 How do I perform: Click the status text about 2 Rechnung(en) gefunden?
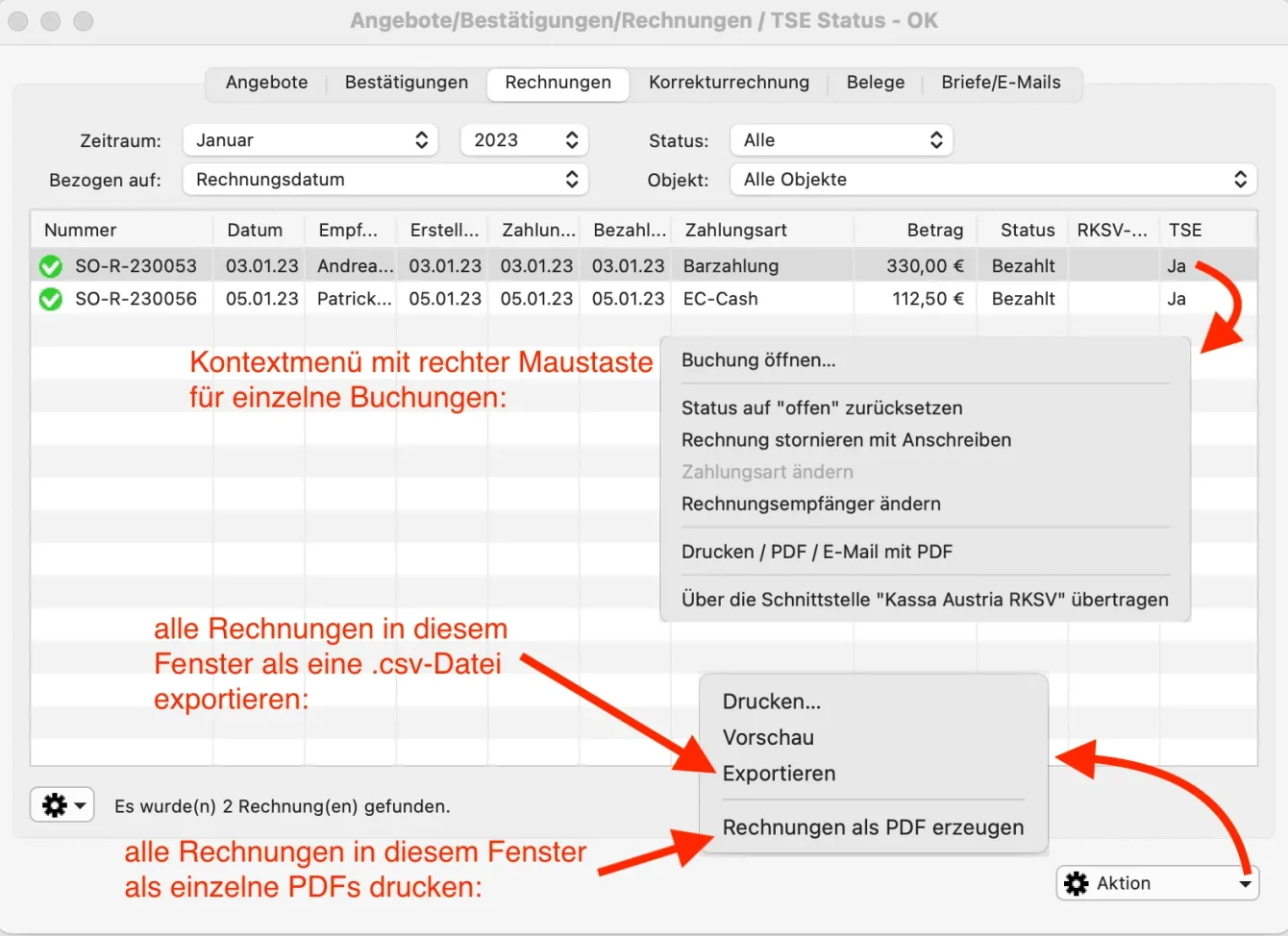click(283, 806)
